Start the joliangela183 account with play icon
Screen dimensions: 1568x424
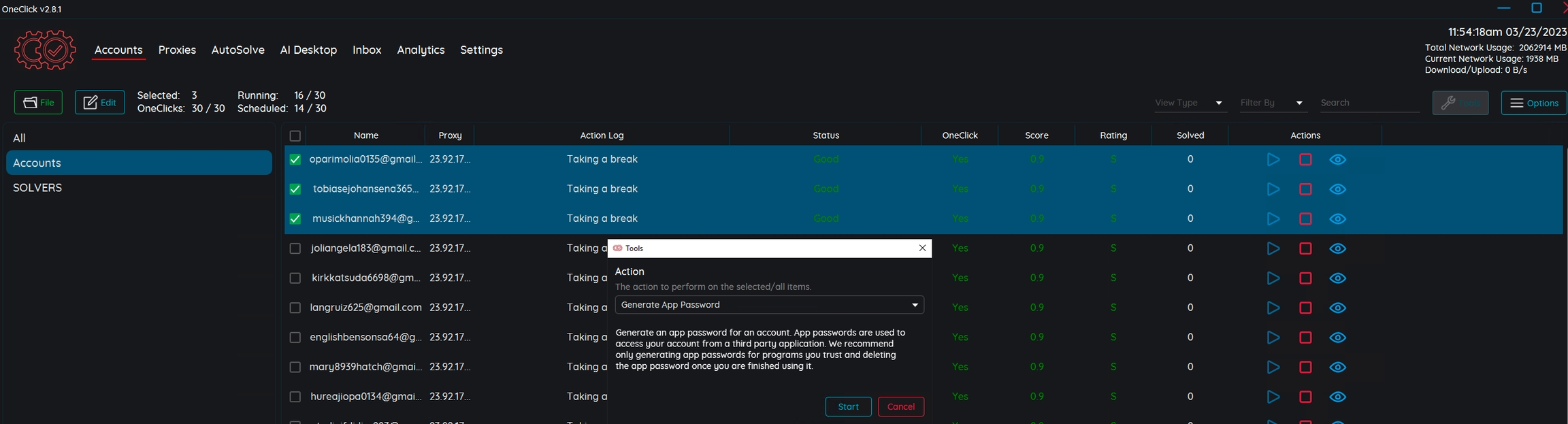(1273, 248)
